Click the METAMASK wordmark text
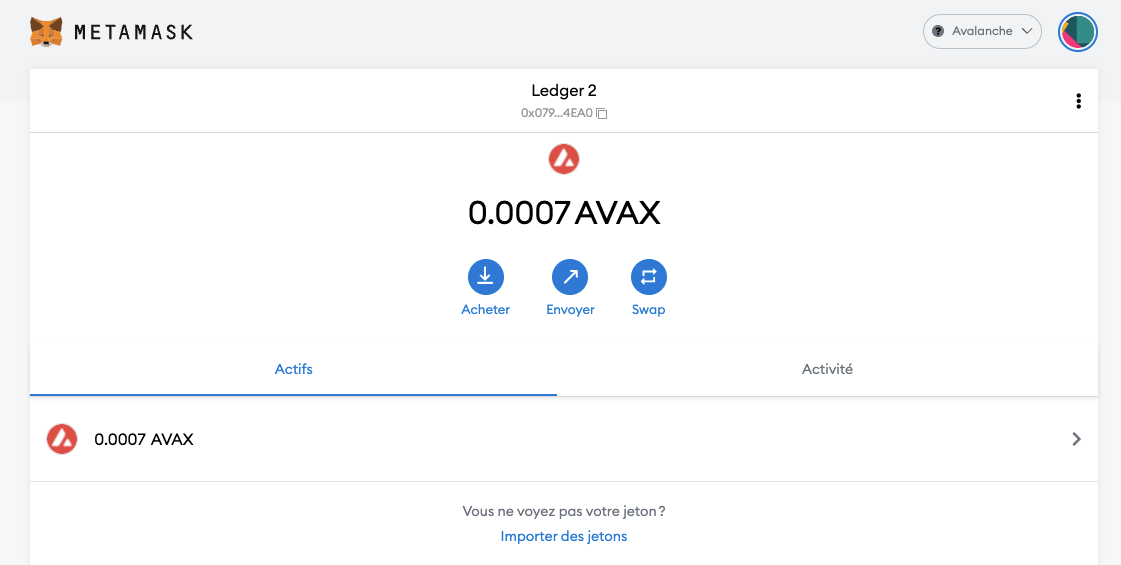The image size is (1121, 565). point(134,32)
